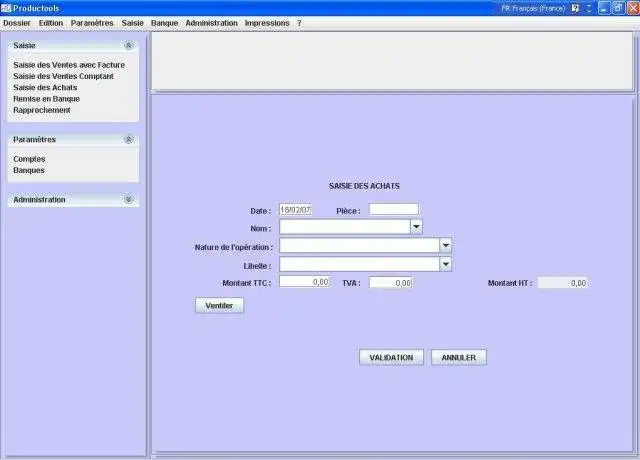This screenshot has width=640, height=460.
Task: Click the Pièce input field
Action: pos(393,209)
